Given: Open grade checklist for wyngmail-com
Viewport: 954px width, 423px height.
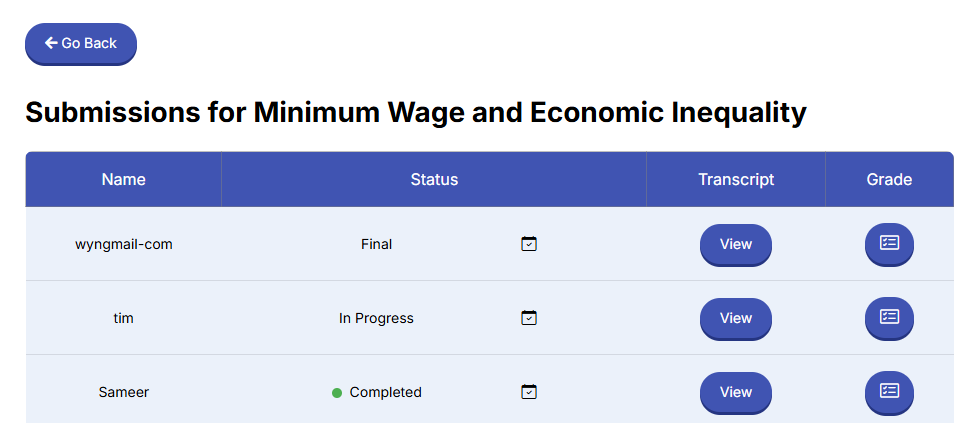Looking at the screenshot, I should click(889, 244).
